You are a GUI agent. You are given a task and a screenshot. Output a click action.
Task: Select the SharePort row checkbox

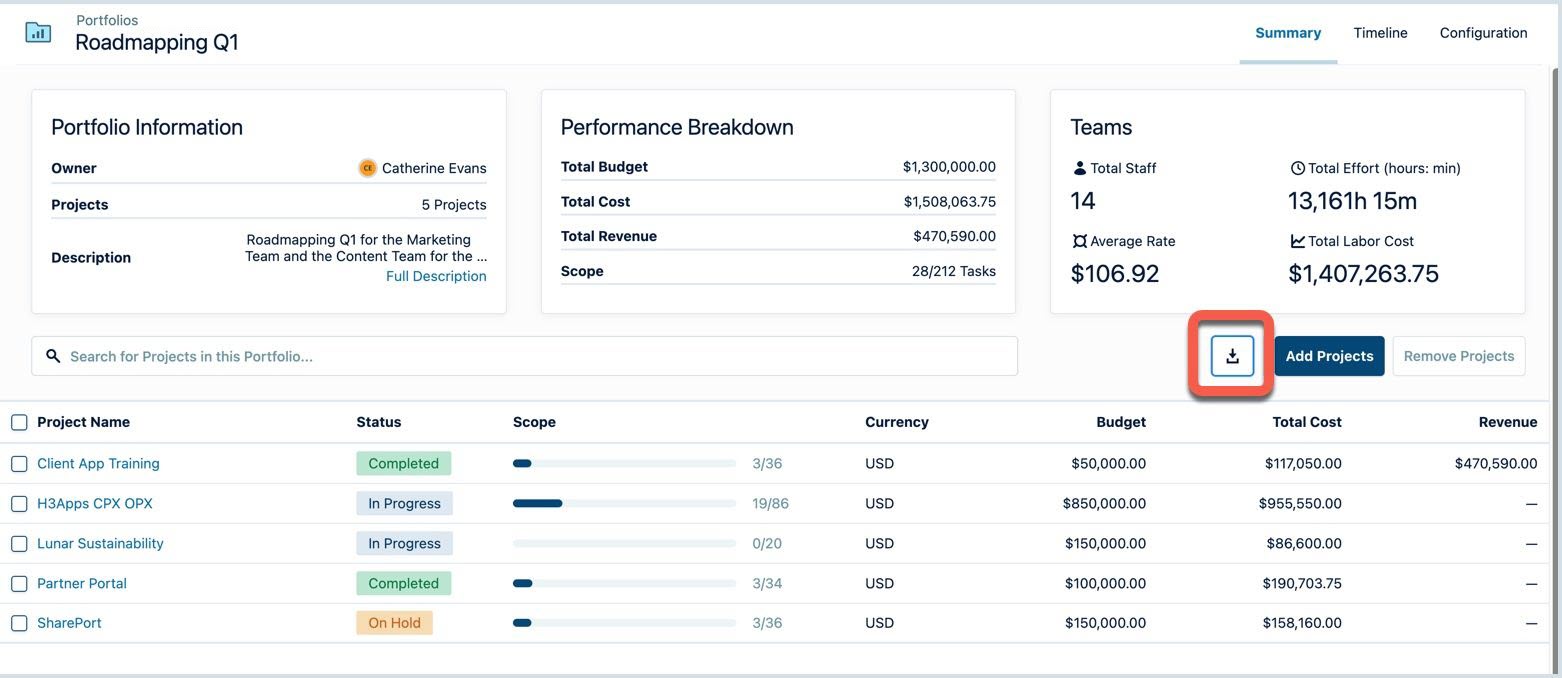click(19, 623)
